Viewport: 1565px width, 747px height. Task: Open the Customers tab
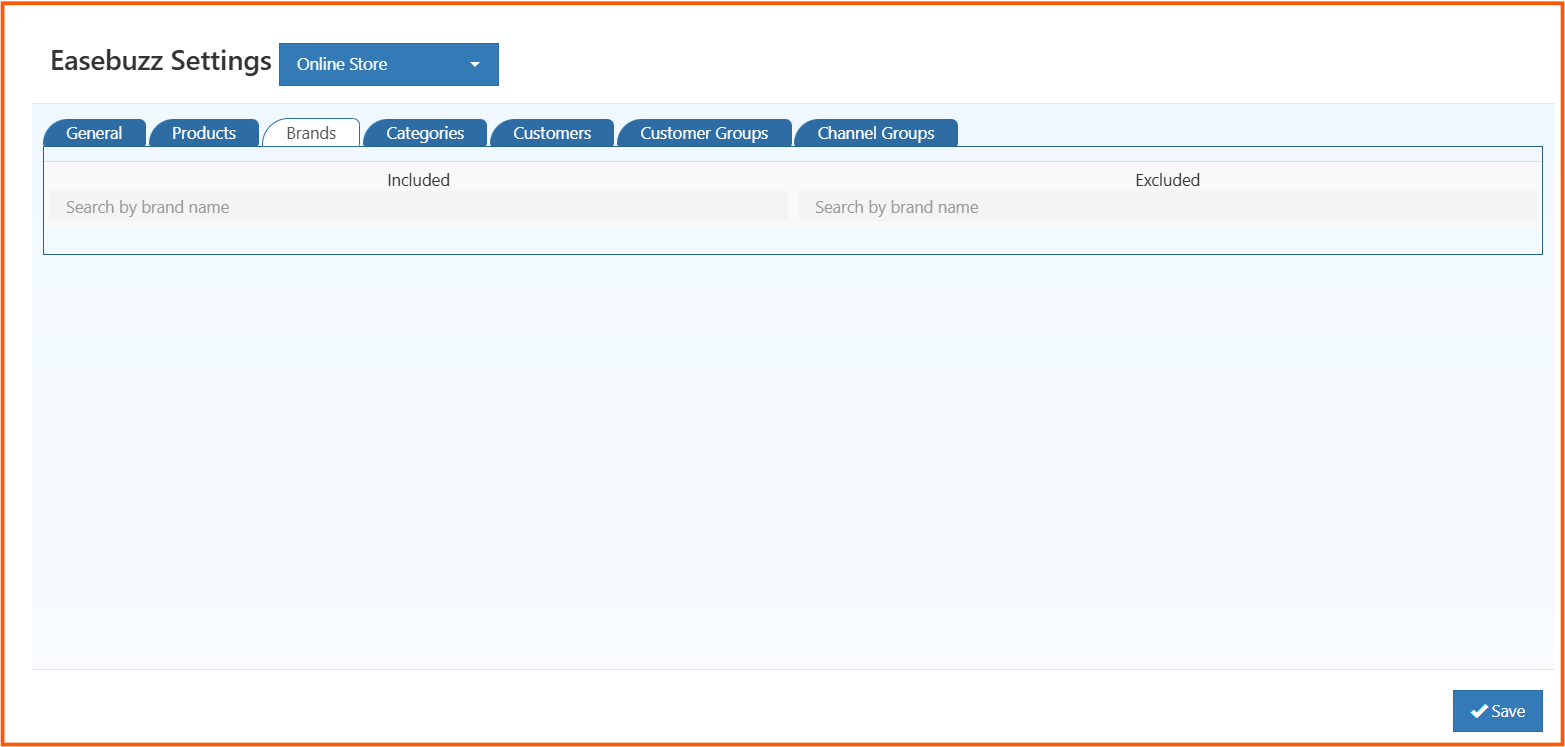point(552,132)
